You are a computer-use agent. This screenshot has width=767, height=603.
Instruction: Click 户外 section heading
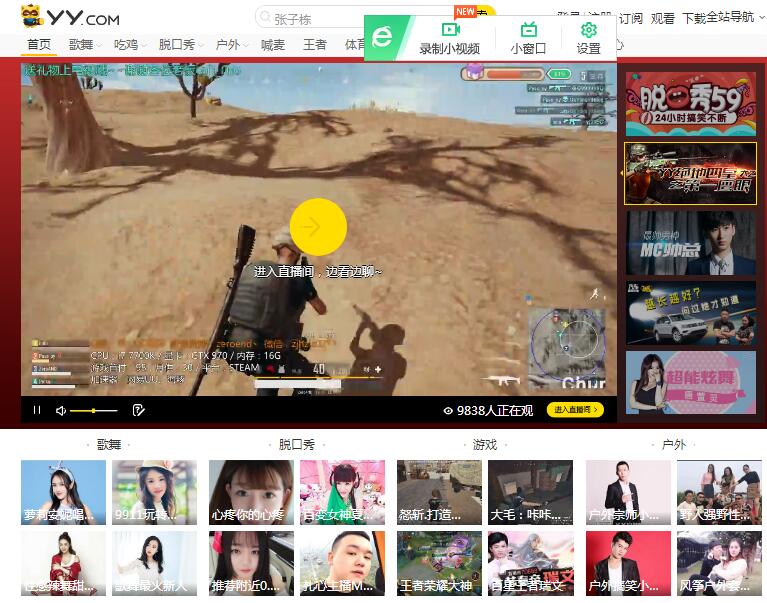click(x=673, y=444)
